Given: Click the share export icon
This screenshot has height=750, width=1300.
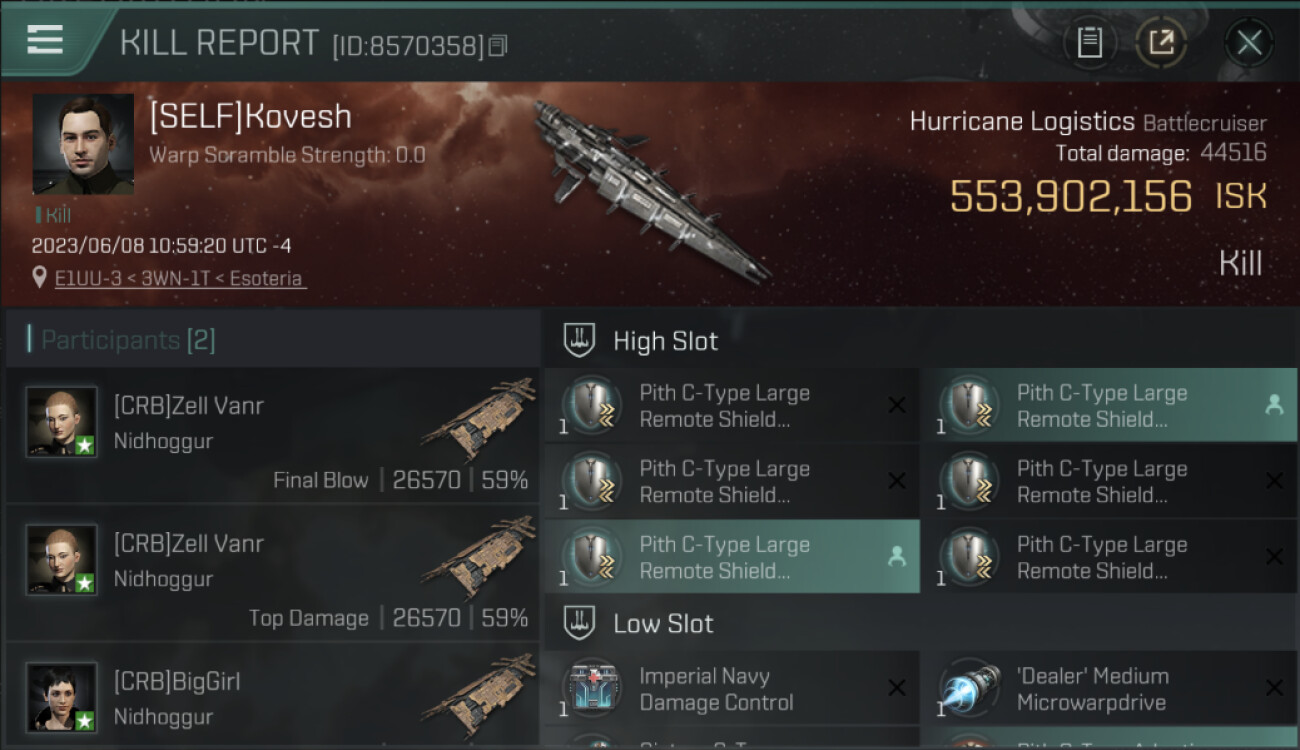Looking at the screenshot, I should [x=1161, y=43].
